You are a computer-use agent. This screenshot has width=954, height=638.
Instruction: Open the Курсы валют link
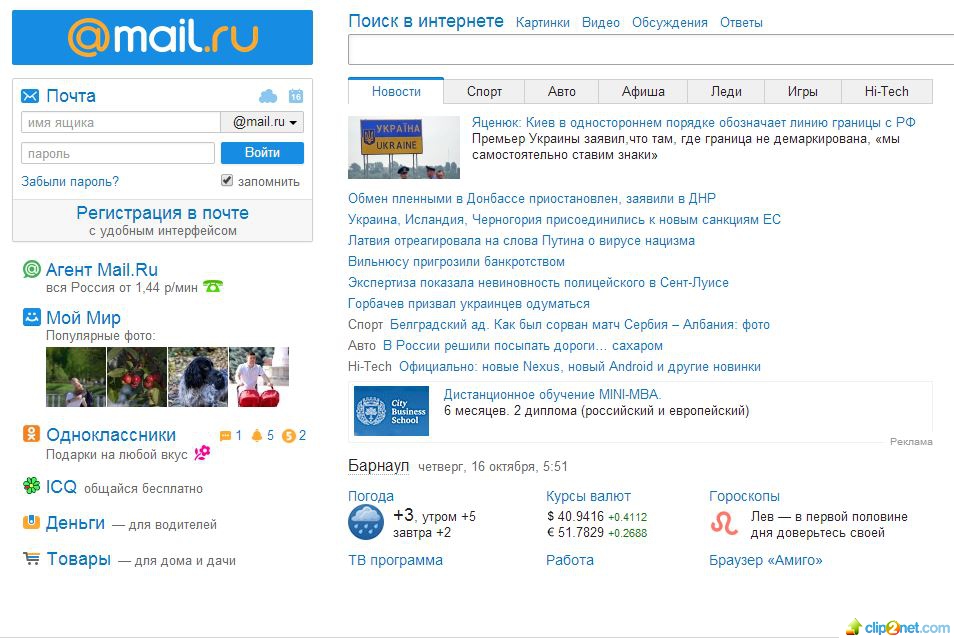tap(588, 496)
